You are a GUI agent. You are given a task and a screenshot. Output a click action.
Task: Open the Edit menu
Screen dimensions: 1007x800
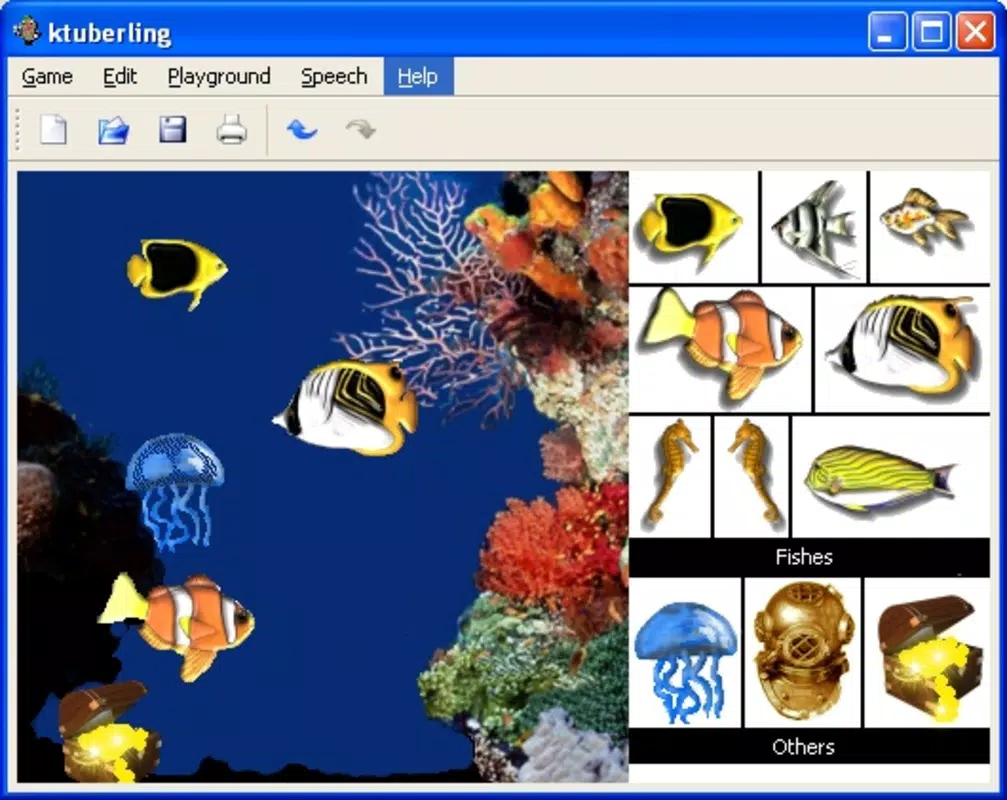(x=119, y=76)
